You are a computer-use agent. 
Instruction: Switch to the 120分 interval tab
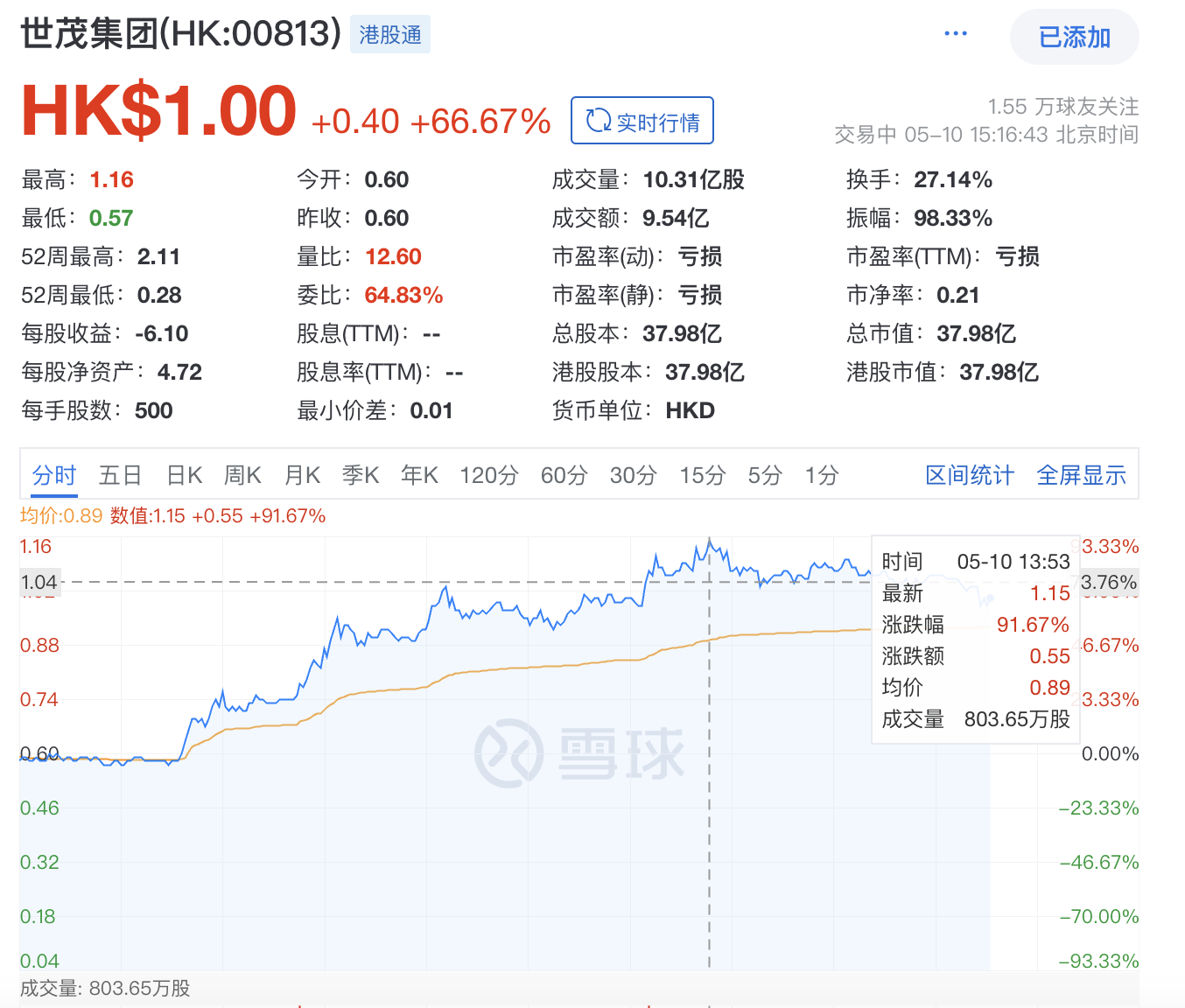tap(489, 475)
